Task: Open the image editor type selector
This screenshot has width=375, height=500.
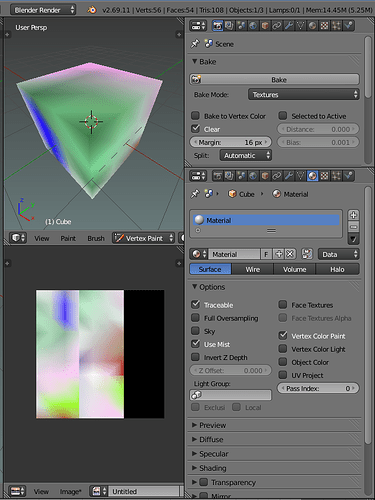Action: pyautogui.click(x=18, y=491)
